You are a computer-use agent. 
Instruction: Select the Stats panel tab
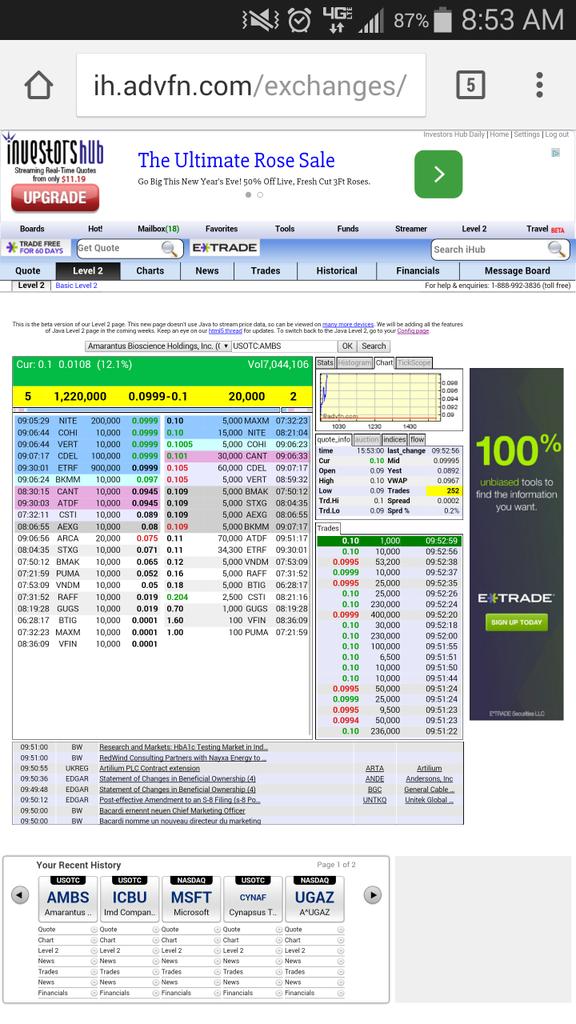tap(325, 362)
